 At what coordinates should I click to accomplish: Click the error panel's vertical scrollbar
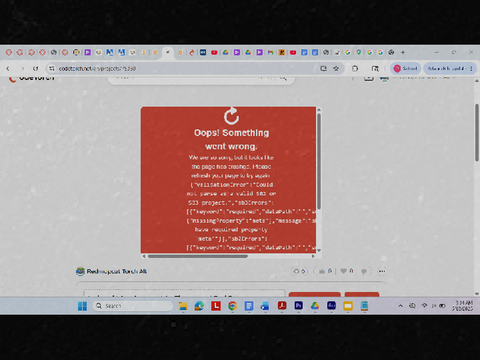(319, 161)
